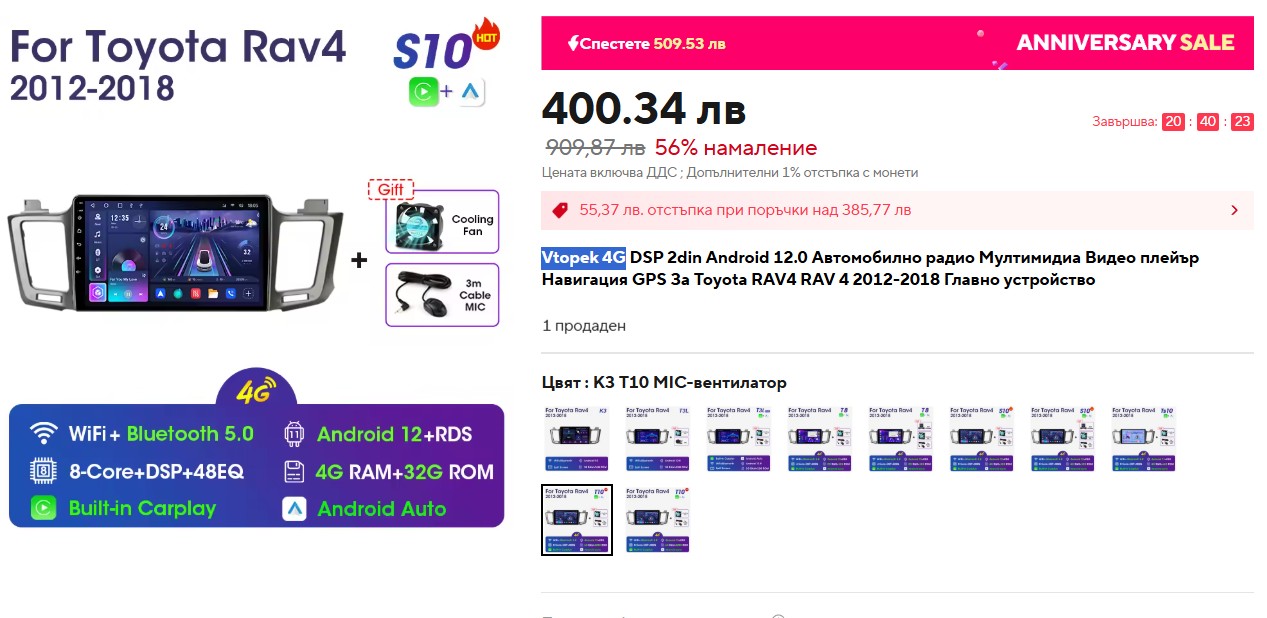Click the 3m Cable MIC gift image
Image resolution: width=1267 pixels, height=618 pixels.
tap(441, 294)
